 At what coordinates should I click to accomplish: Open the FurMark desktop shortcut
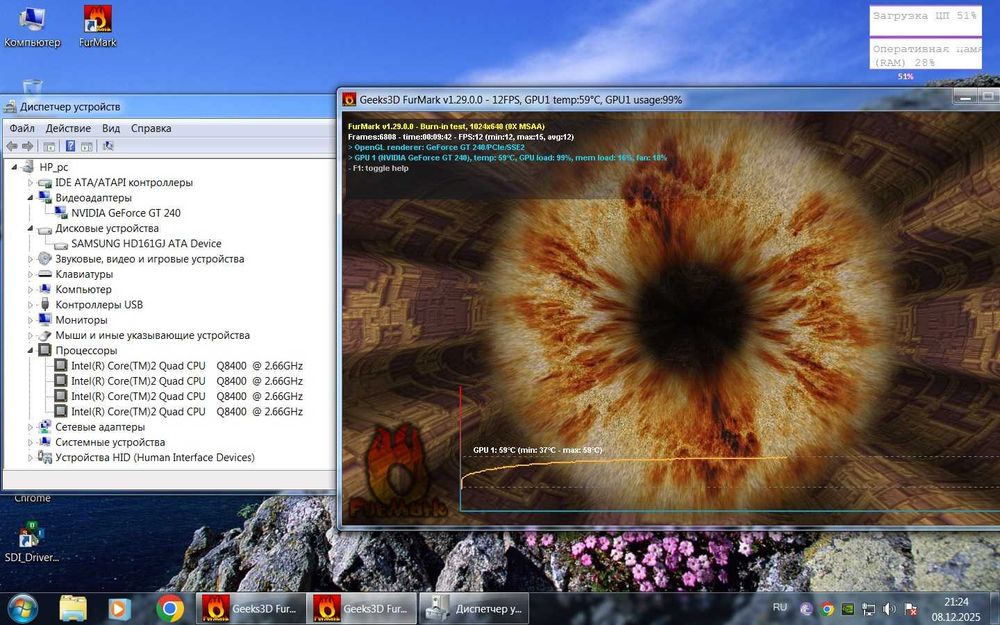click(x=98, y=27)
